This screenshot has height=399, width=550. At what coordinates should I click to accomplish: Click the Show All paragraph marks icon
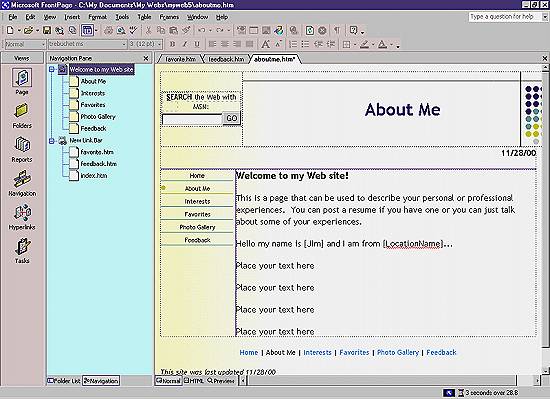(337, 31)
